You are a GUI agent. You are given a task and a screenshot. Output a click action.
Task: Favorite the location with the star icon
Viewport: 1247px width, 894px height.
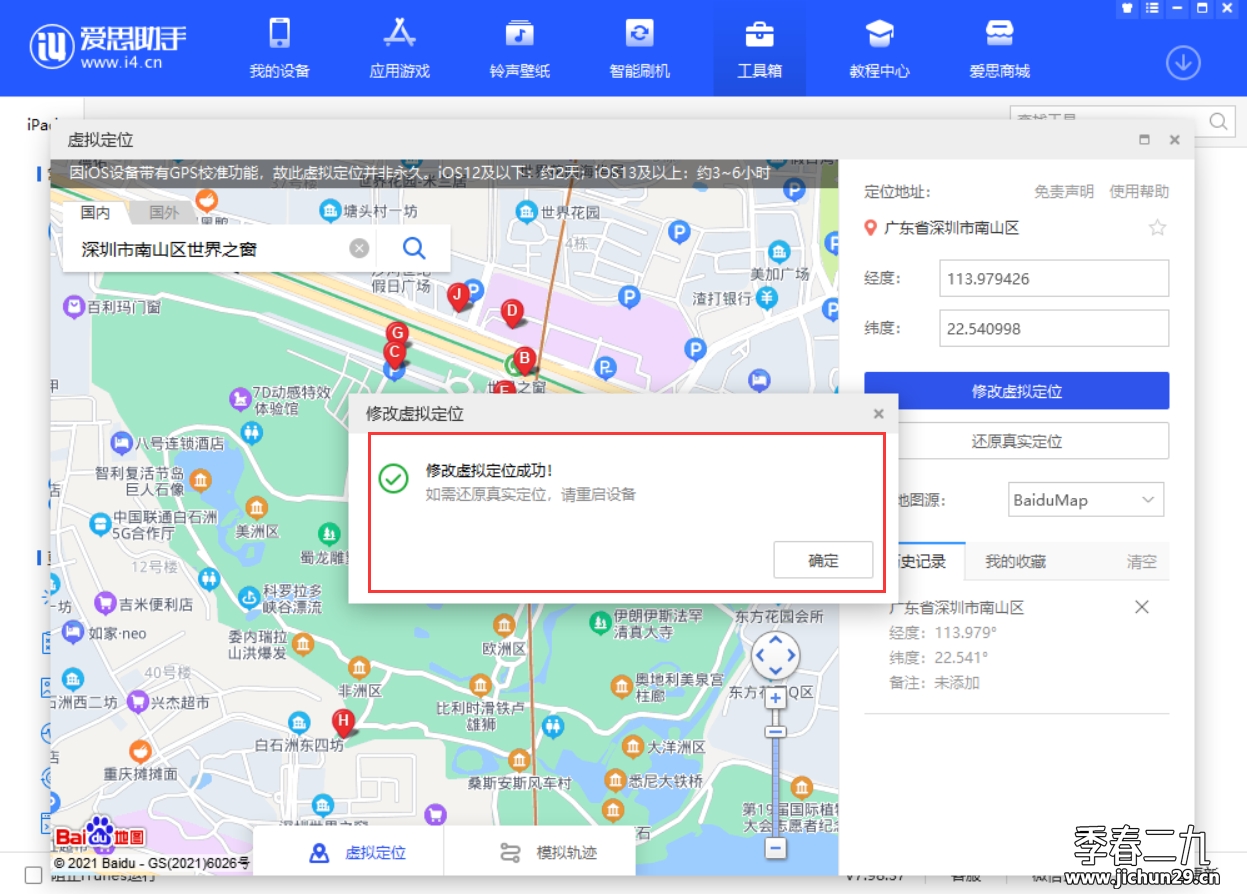[x=1157, y=228]
